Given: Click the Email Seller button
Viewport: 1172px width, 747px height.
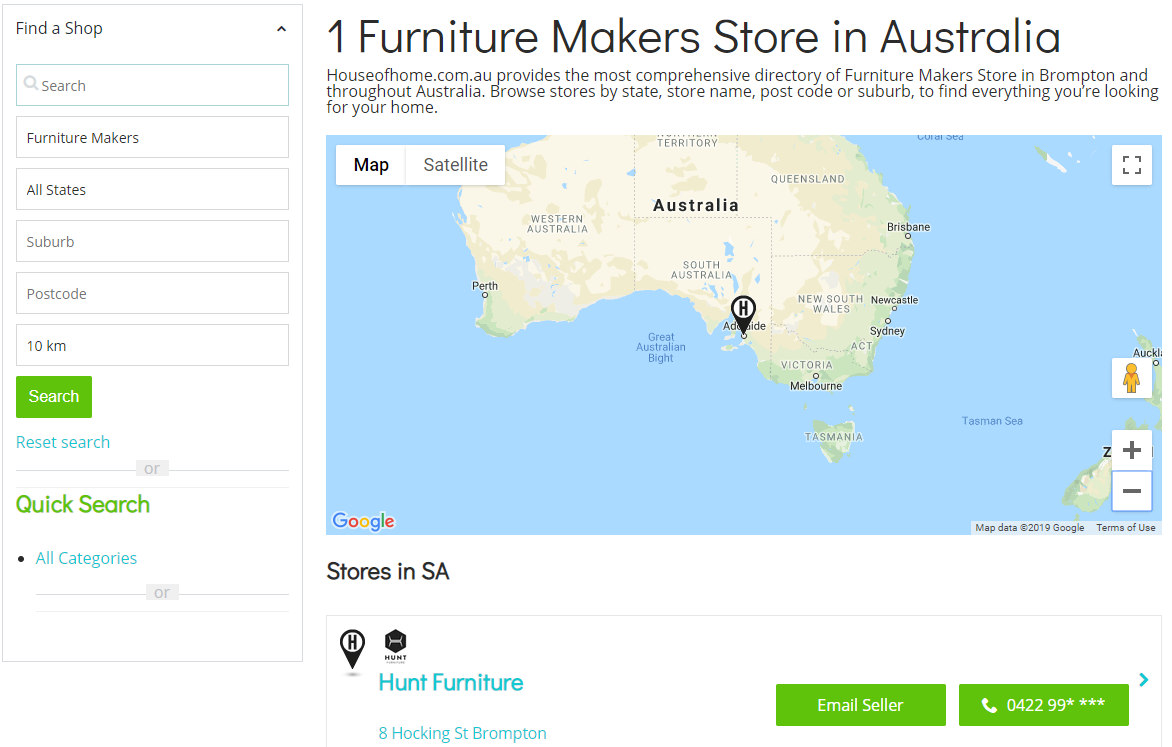Looking at the screenshot, I should pos(860,705).
